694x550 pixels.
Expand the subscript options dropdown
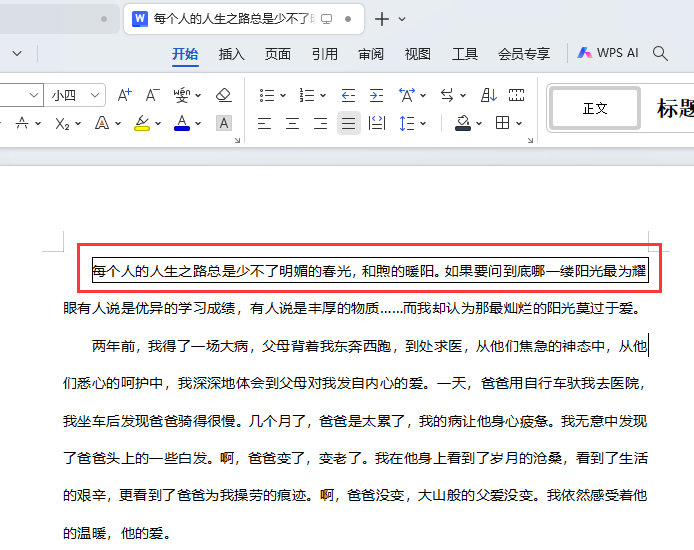(78, 123)
